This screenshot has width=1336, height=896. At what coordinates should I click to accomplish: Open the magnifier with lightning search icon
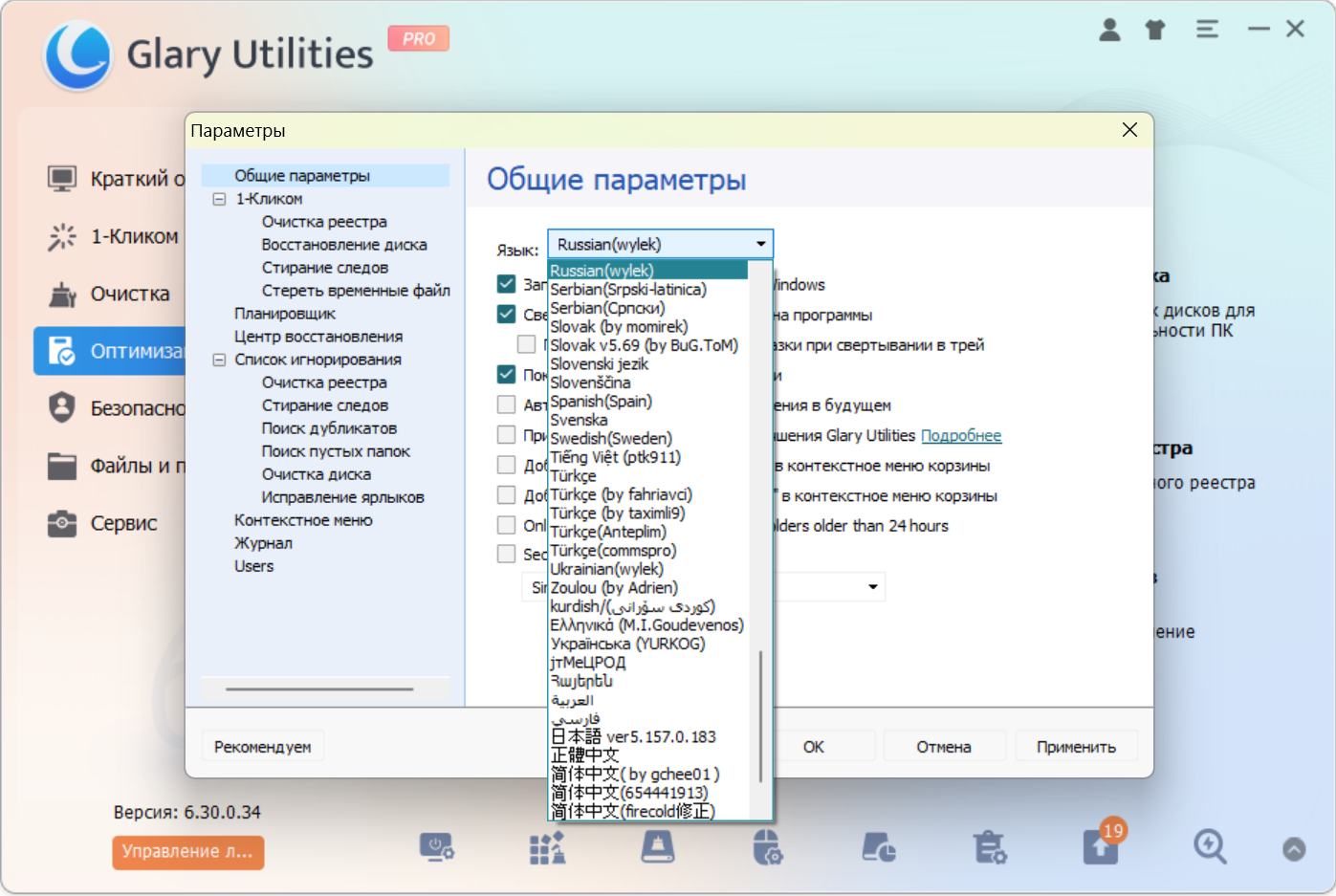point(1210,847)
